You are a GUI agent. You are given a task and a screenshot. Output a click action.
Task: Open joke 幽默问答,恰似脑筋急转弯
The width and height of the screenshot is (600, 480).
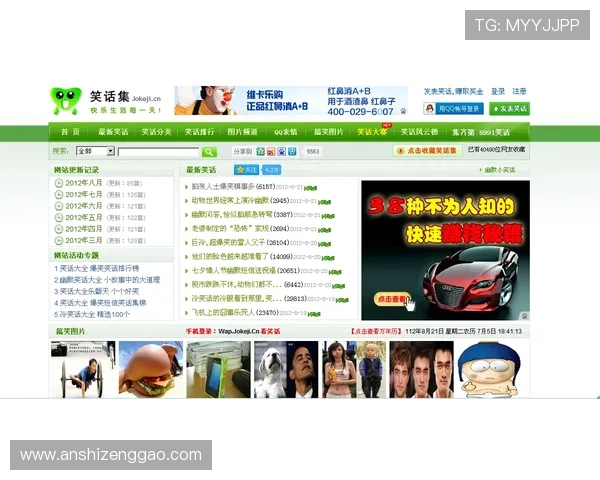(x=232, y=214)
